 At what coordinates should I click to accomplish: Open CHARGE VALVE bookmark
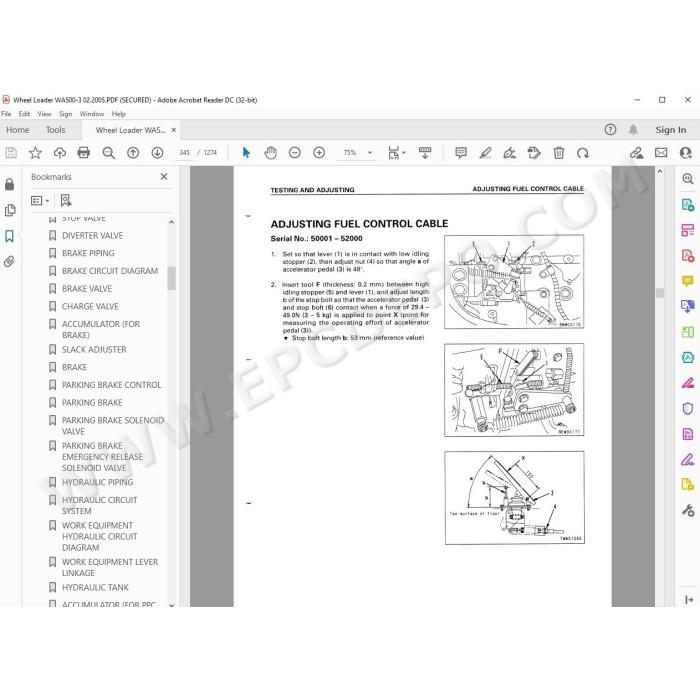(90, 307)
